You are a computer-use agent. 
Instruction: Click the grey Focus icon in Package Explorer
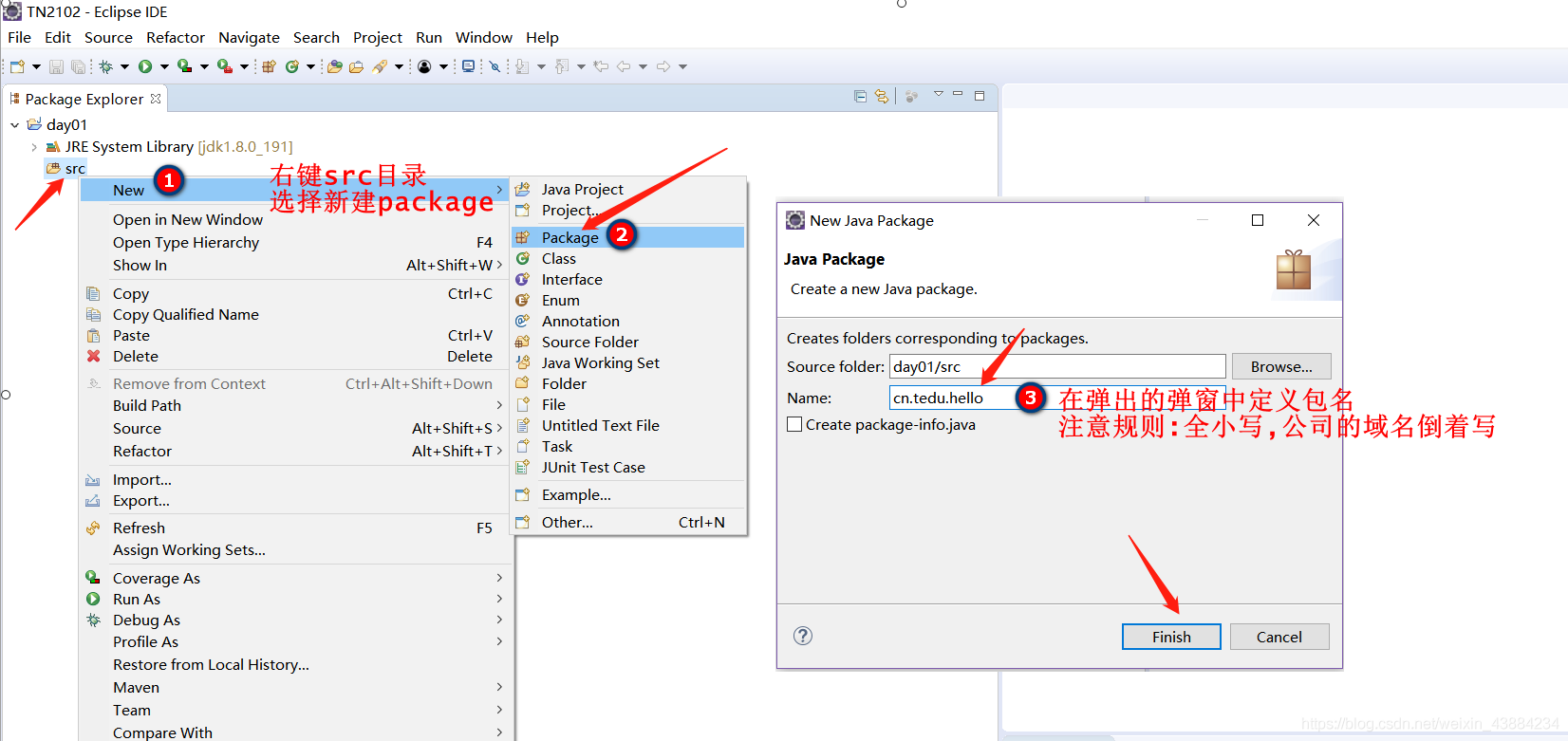coord(911,96)
